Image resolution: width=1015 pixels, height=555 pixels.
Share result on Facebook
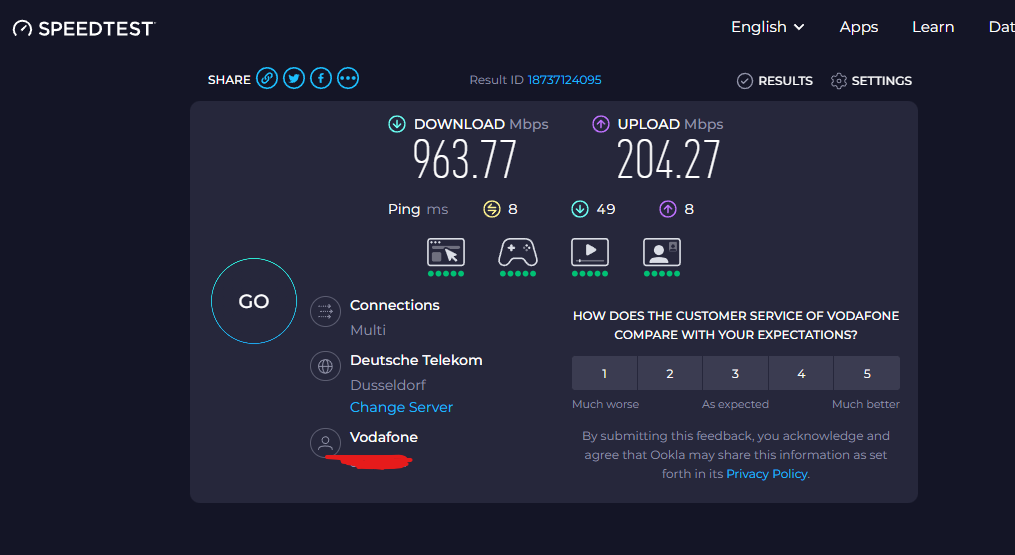click(x=321, y=78)
